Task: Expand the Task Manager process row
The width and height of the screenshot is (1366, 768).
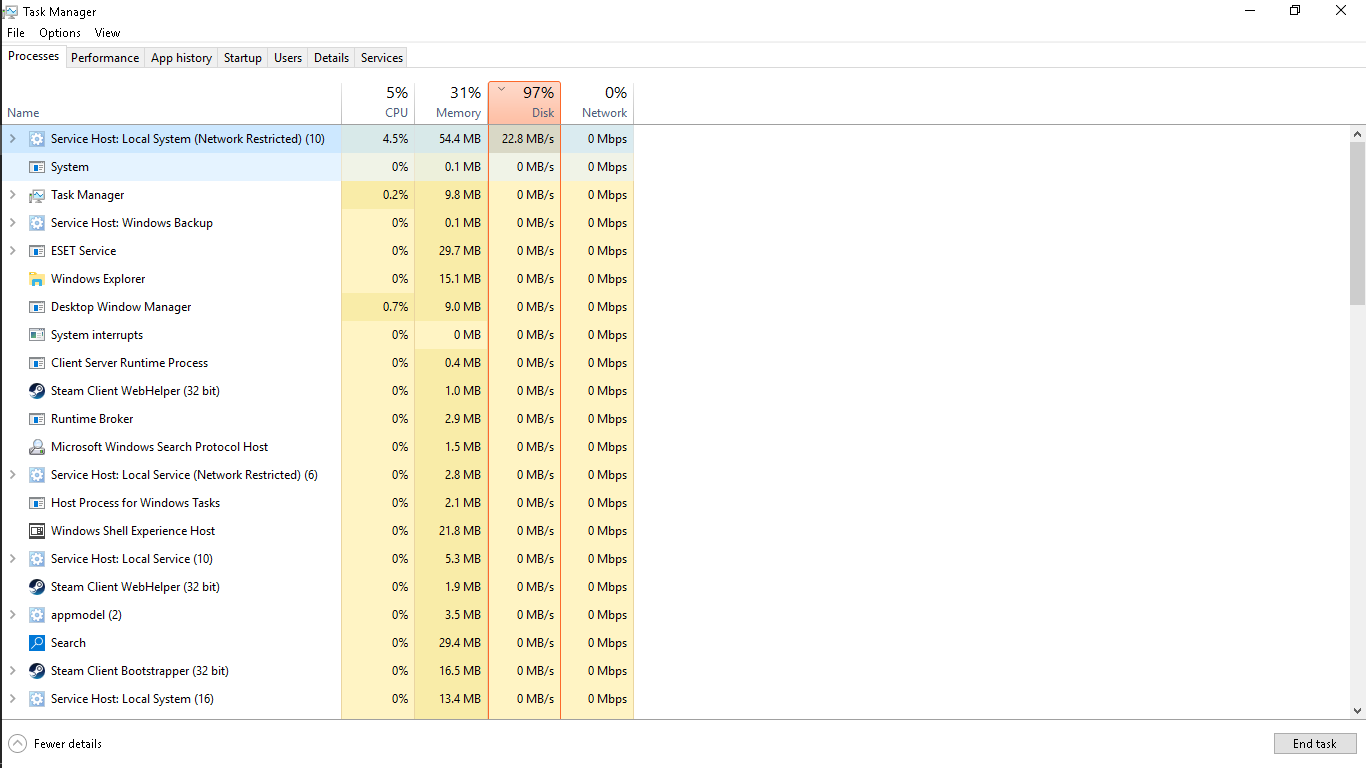Action: pos(13,195)
